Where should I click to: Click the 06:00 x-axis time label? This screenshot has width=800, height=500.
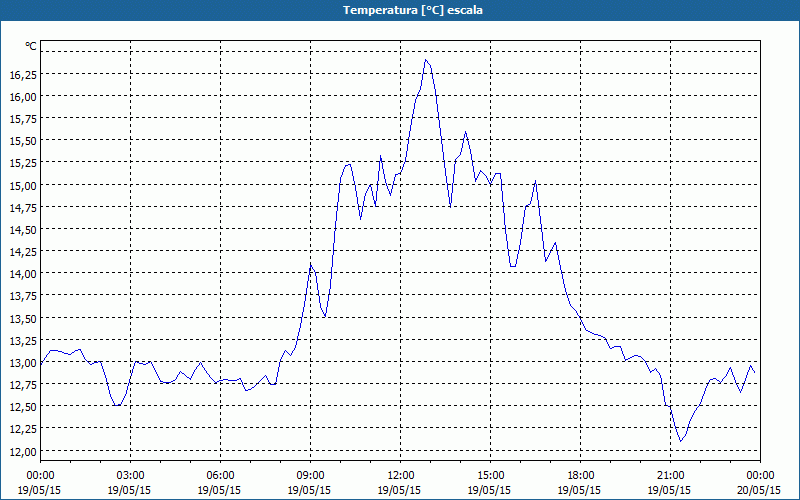pyautogui.click(x=220, y=476)
